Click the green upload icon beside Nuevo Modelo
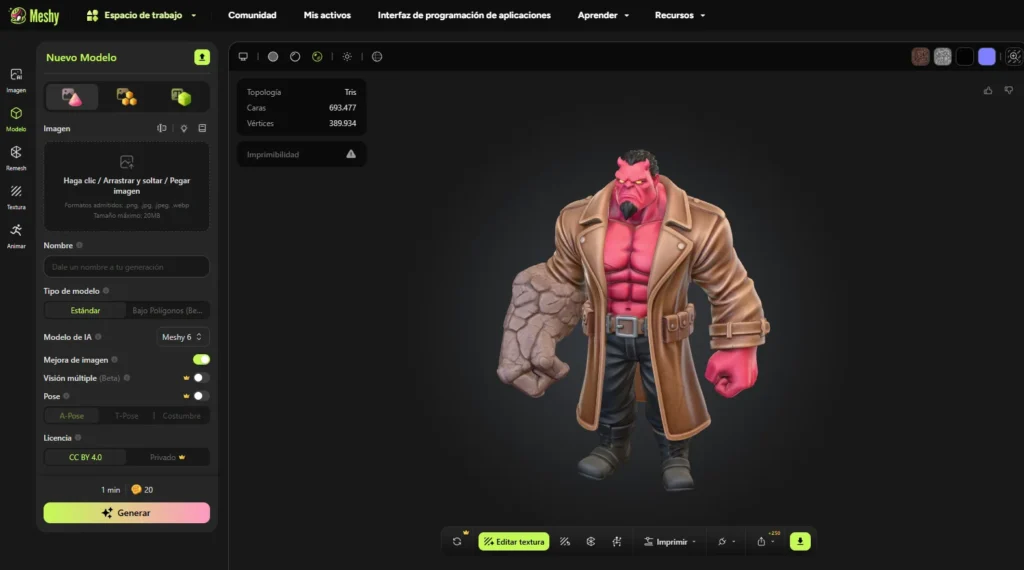This screenshot has height=570, width=1024. coord(202,57)
